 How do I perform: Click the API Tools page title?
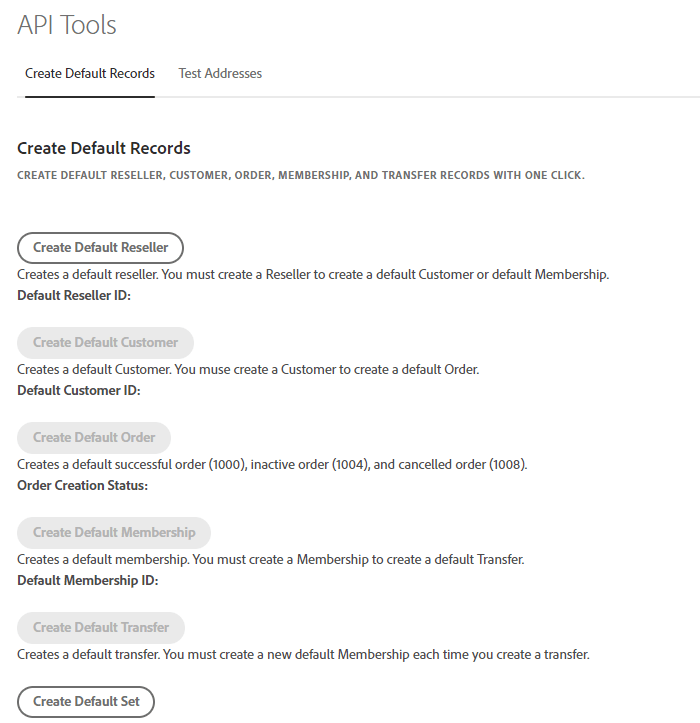coord(67,26)
